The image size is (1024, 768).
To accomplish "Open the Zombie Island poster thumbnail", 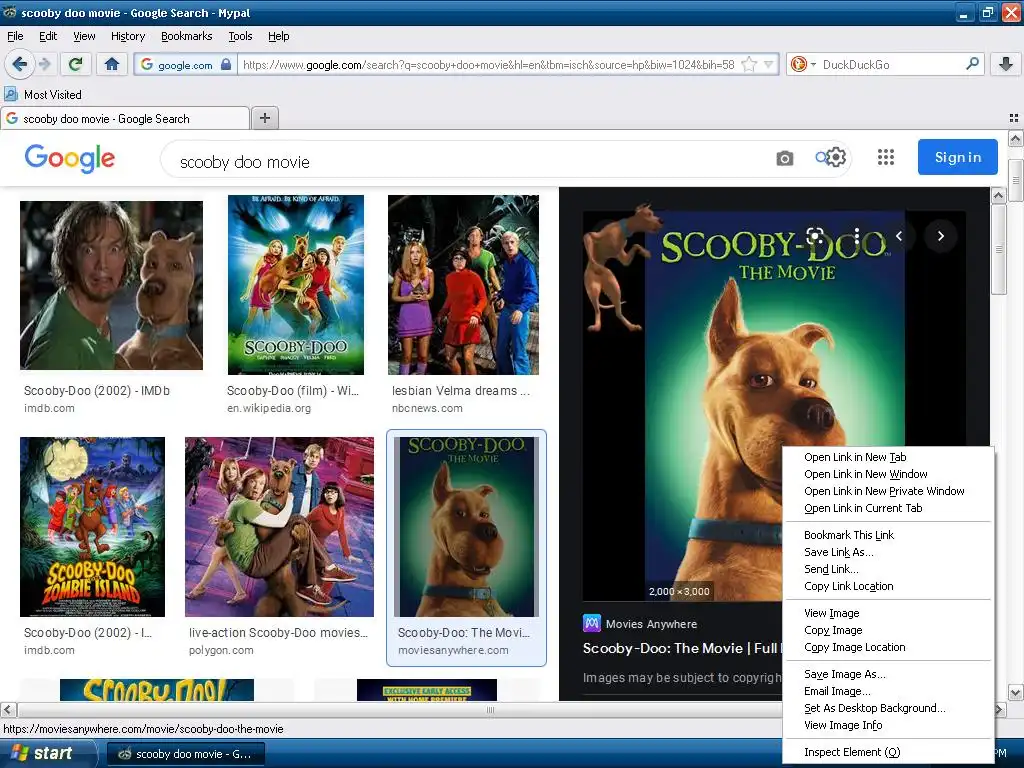I will pyautogui.click(x=92, y=527).
